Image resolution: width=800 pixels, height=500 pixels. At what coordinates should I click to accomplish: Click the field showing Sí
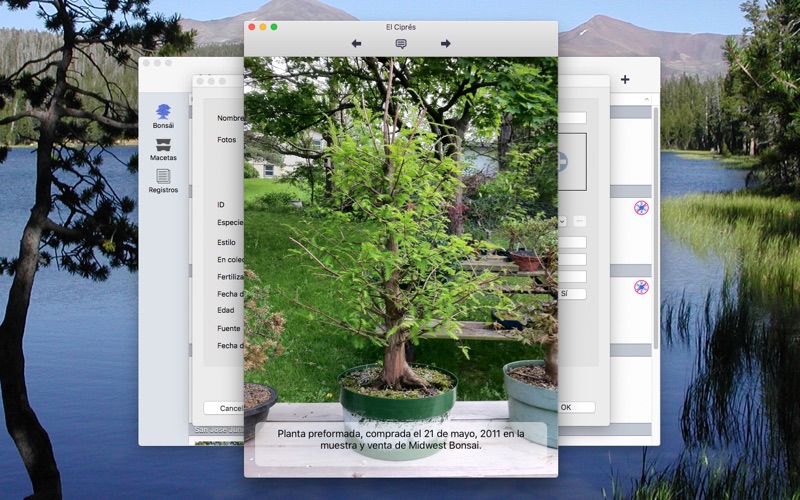(572, 294)
